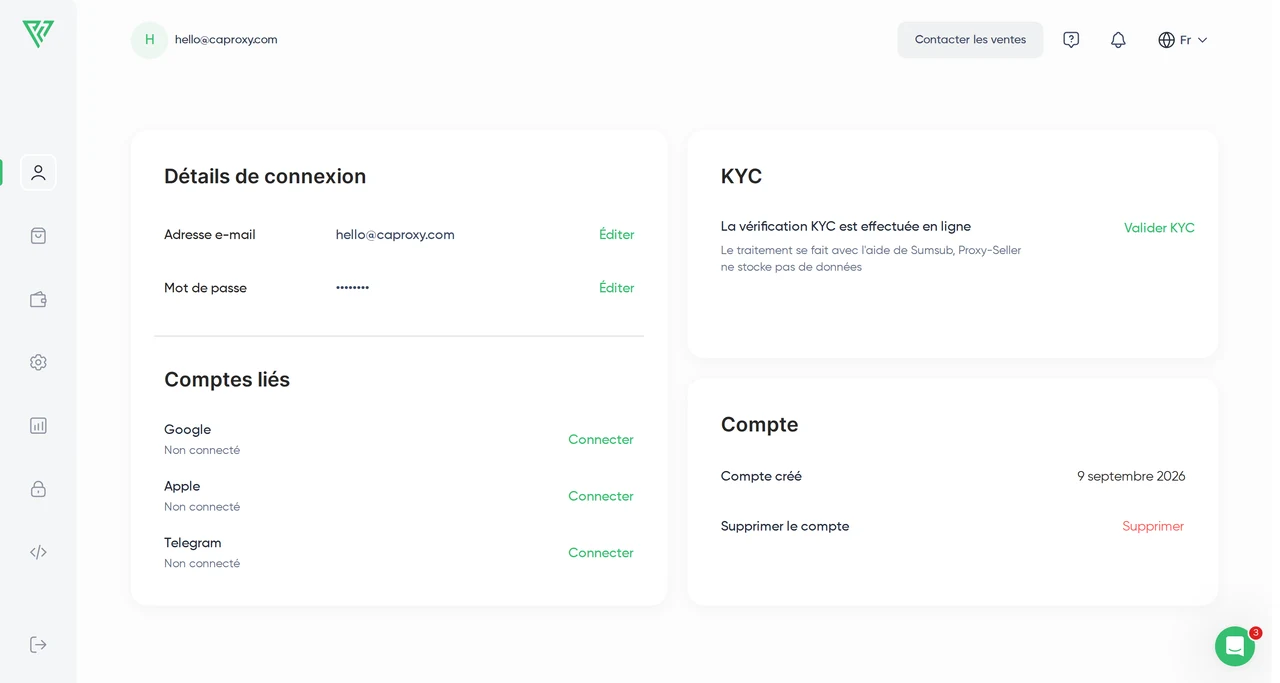Image resolution: width=1280 pixels, height=683 pixels.
Task: Edit the Mot de passe field
Action: (x=616, y=287)
